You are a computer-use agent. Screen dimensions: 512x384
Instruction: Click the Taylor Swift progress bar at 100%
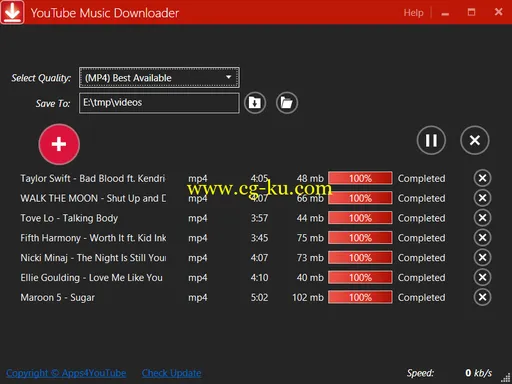click(x=360, y=178)
